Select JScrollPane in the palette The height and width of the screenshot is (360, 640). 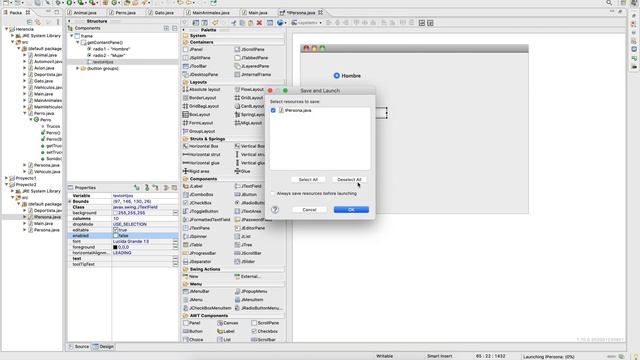250,49
